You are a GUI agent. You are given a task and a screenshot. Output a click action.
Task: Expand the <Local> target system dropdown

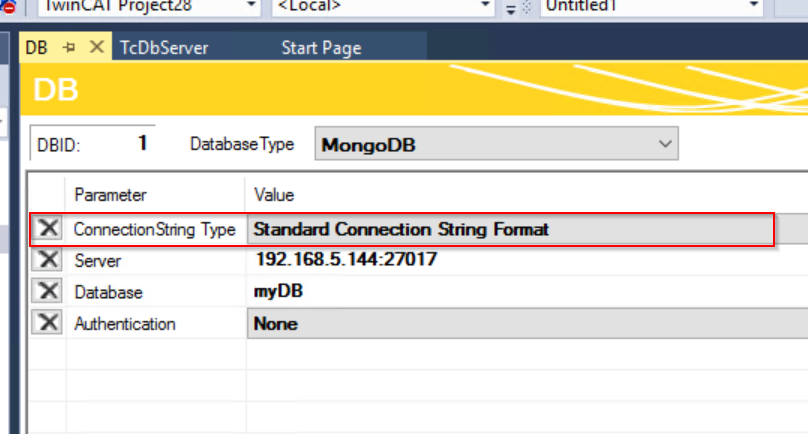pos(383,7)
